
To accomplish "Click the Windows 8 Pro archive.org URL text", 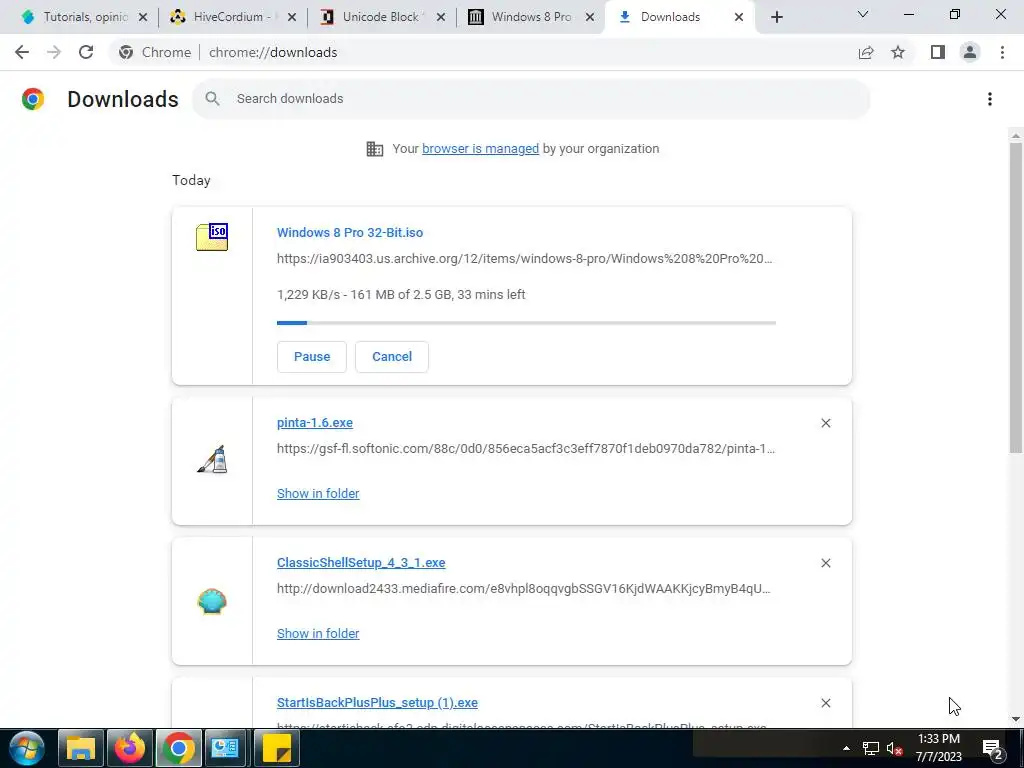I will click(524, 259).
